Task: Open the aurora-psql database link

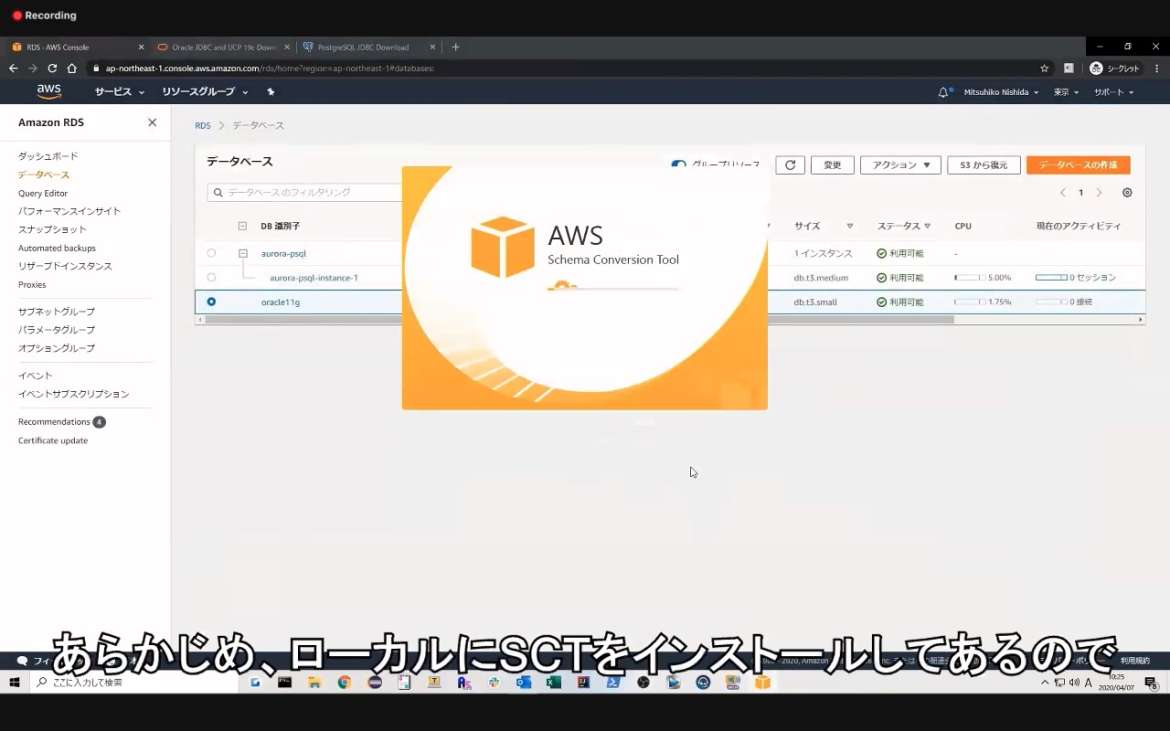Action: [284, 254]
